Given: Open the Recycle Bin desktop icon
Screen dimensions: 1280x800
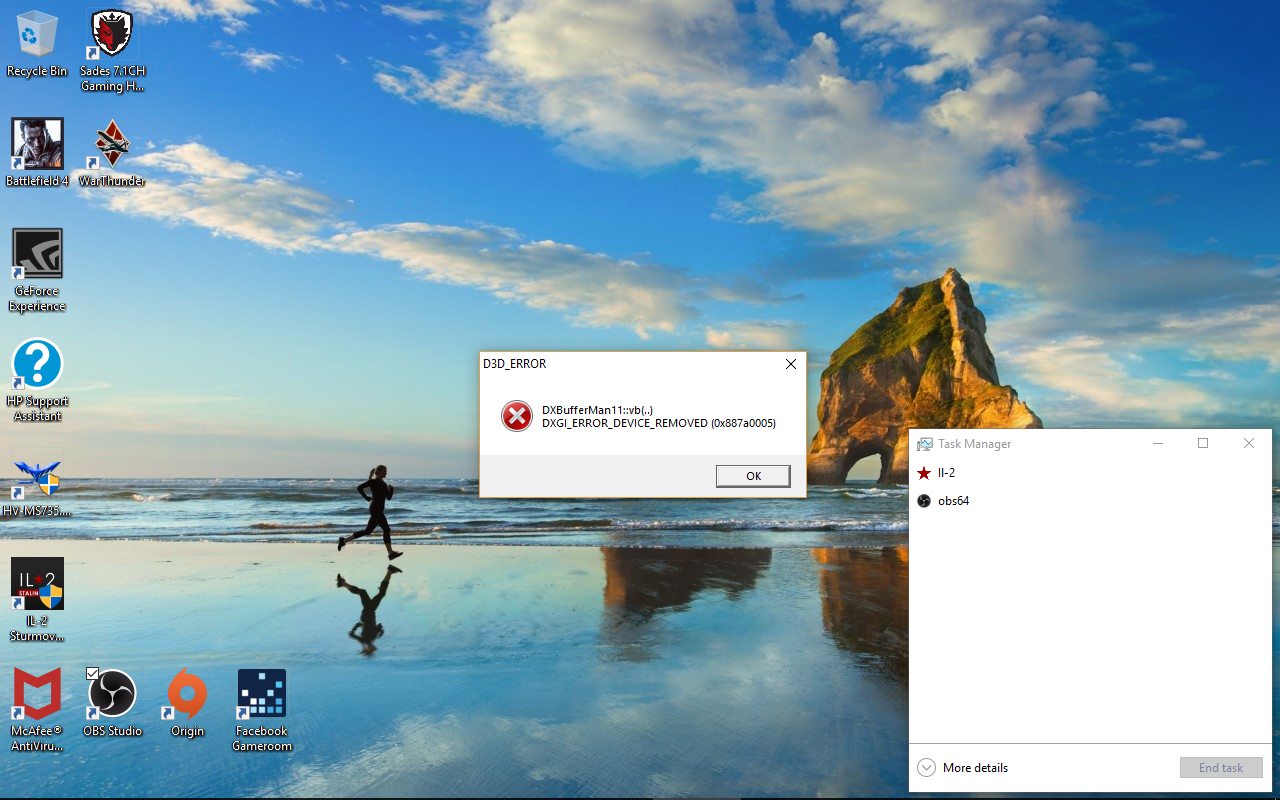Looking at the screenshot, I should [37, 44].
